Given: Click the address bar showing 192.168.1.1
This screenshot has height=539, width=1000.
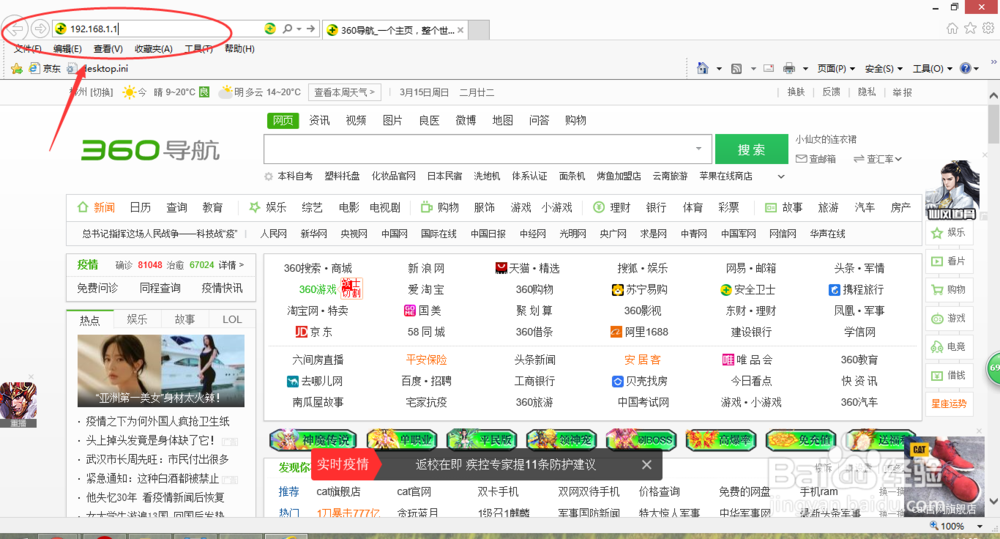Looking at the screenshot, I should (157, 29).
